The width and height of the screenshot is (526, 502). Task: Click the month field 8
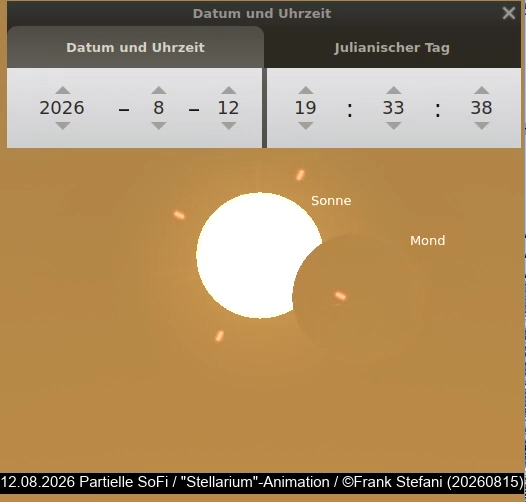click(x=159, y=108)
